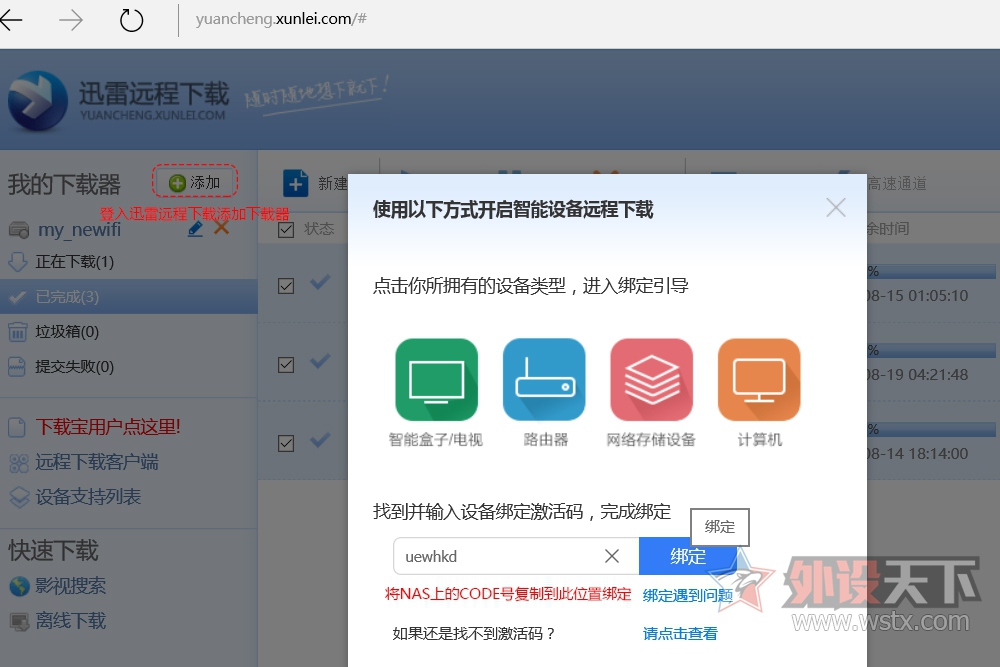
Task: Open 设备支持列表 link
Action: point(88,496)
